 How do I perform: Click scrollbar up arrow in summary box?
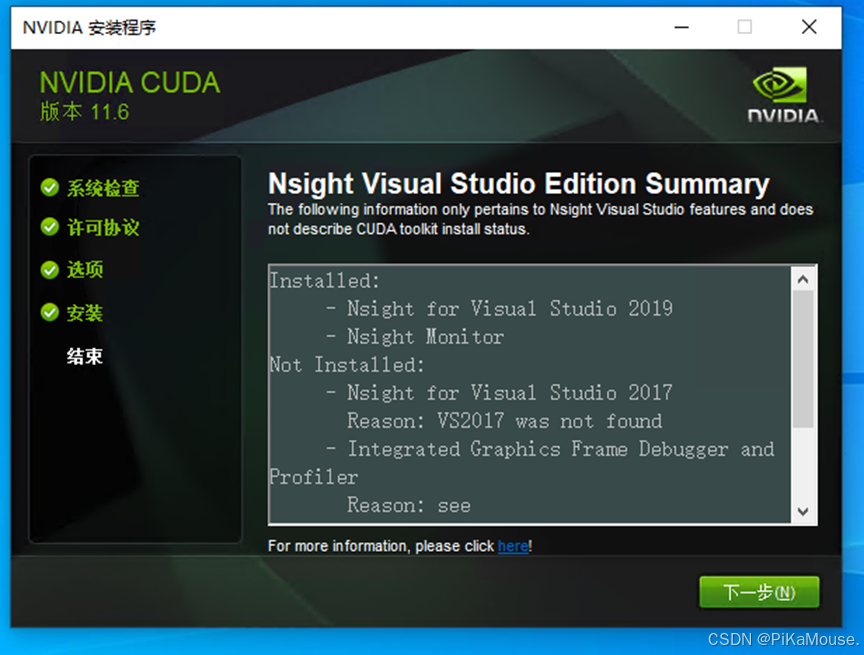803,279
